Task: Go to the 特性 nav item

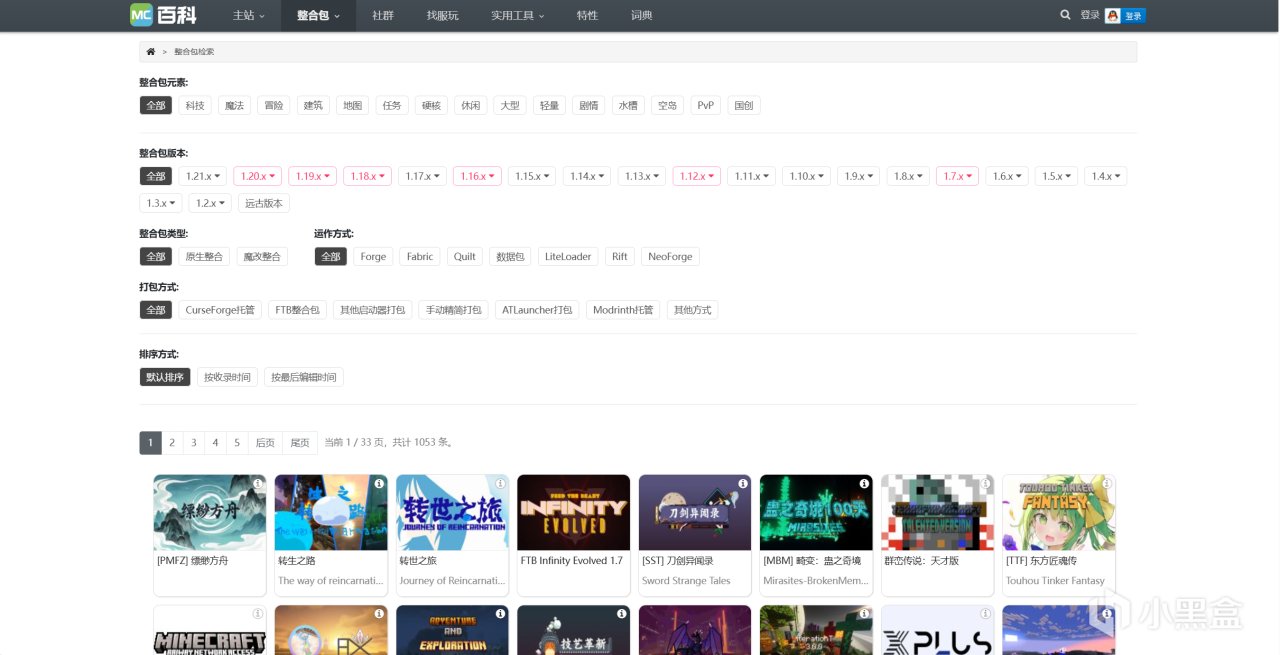Action: (x=587, y=15)
